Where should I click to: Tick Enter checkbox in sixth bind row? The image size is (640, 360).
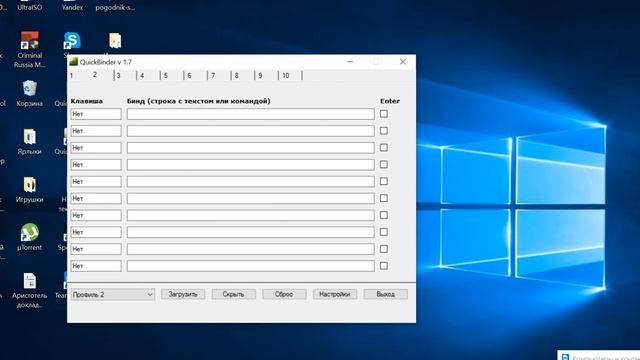(x=384, y=198)
